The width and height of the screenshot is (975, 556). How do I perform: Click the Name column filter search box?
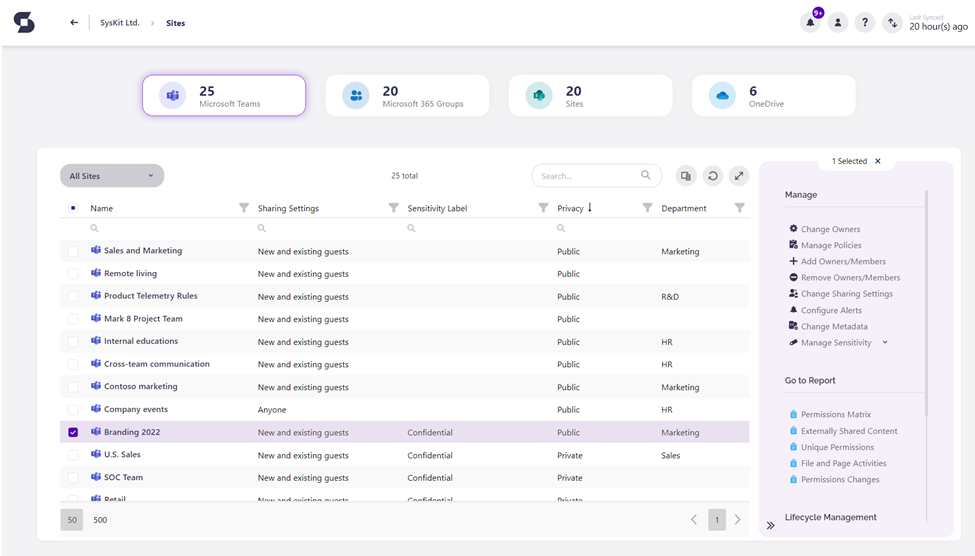click(164, 228)
